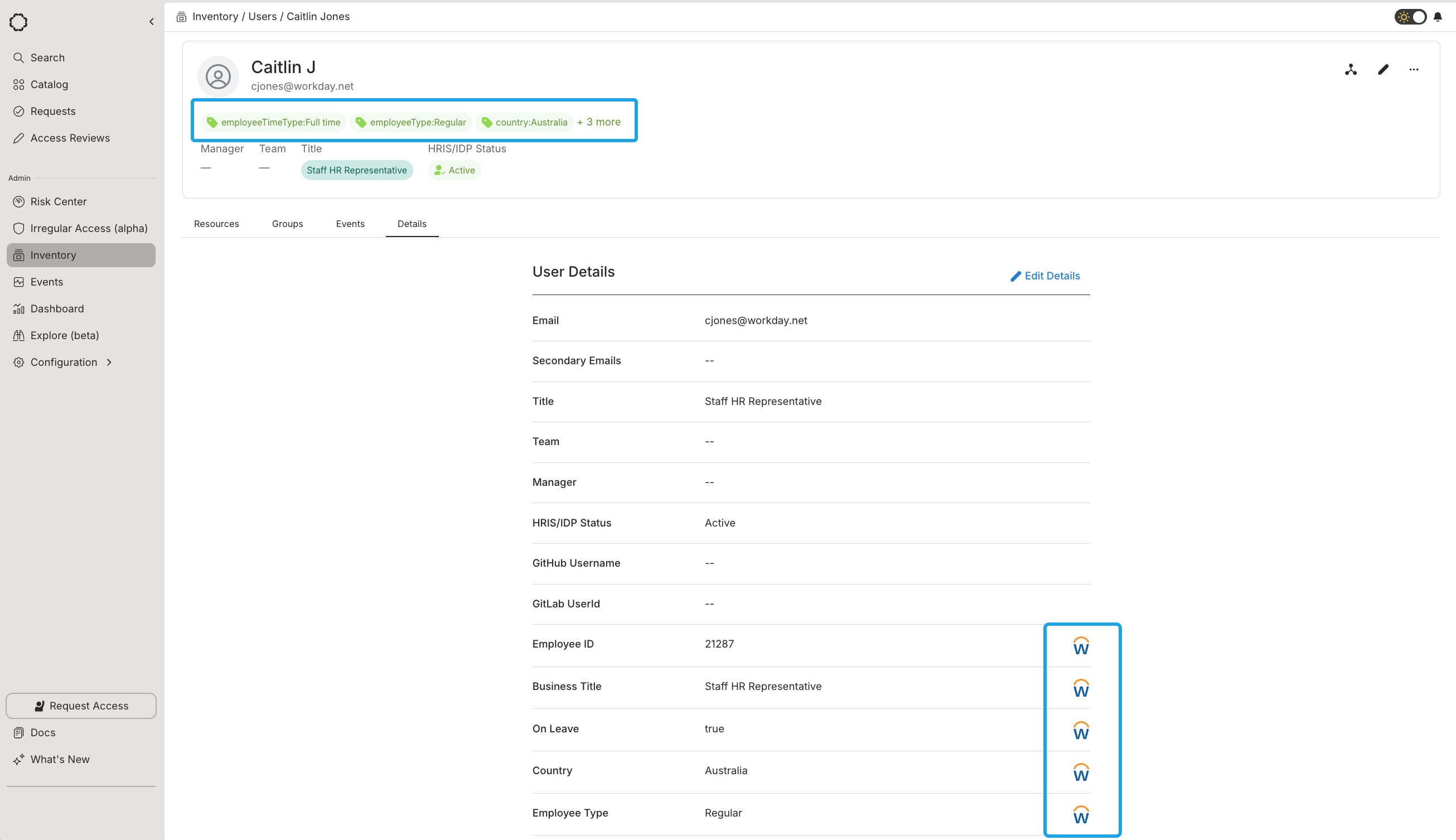1456x840 pixels.
Task: Open the What's New sidebar item
Action: click(60, 759)
